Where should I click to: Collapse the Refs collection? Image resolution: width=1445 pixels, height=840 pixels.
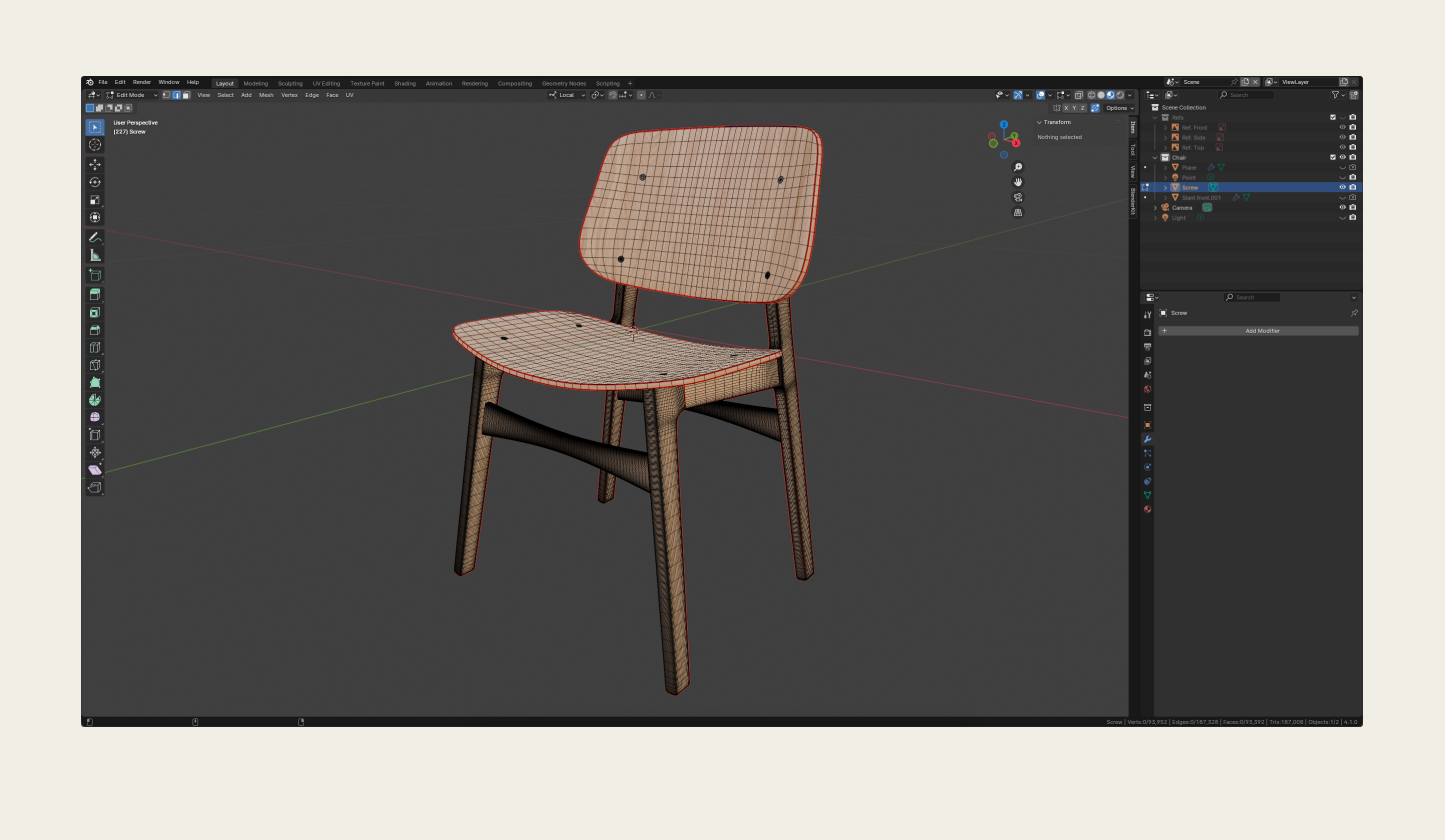tap(1155, 117)
